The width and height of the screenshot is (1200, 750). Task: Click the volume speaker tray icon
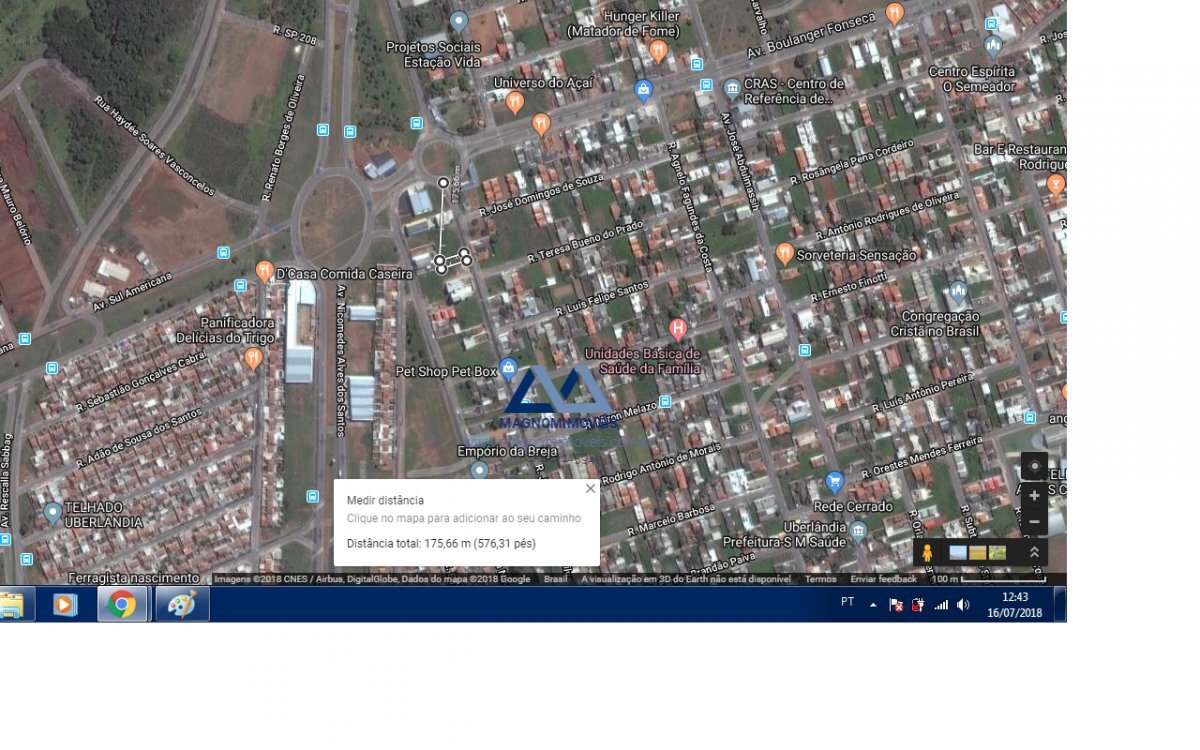click(963, 604)
